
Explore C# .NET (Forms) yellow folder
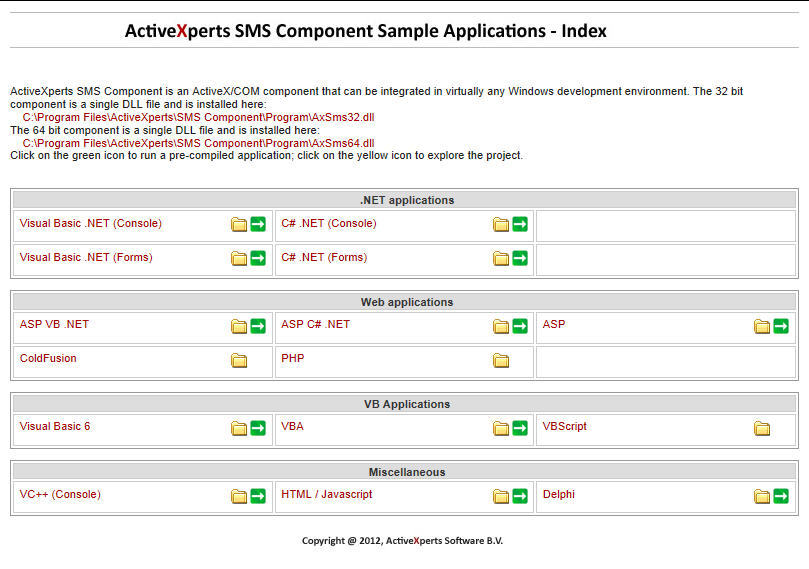tap(501, 258)
